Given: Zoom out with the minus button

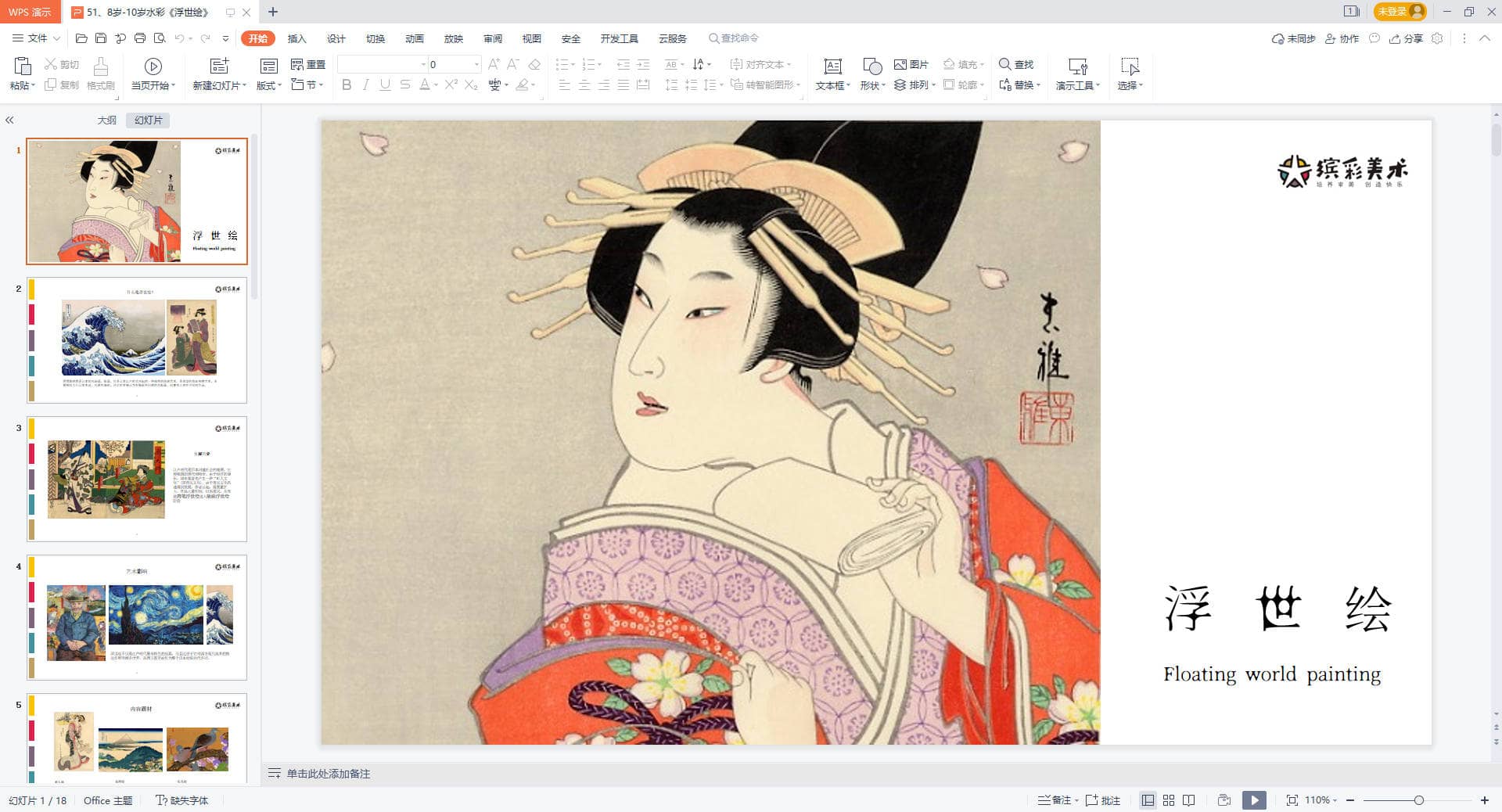Looking at the screenshot, I should (1350, 800).
